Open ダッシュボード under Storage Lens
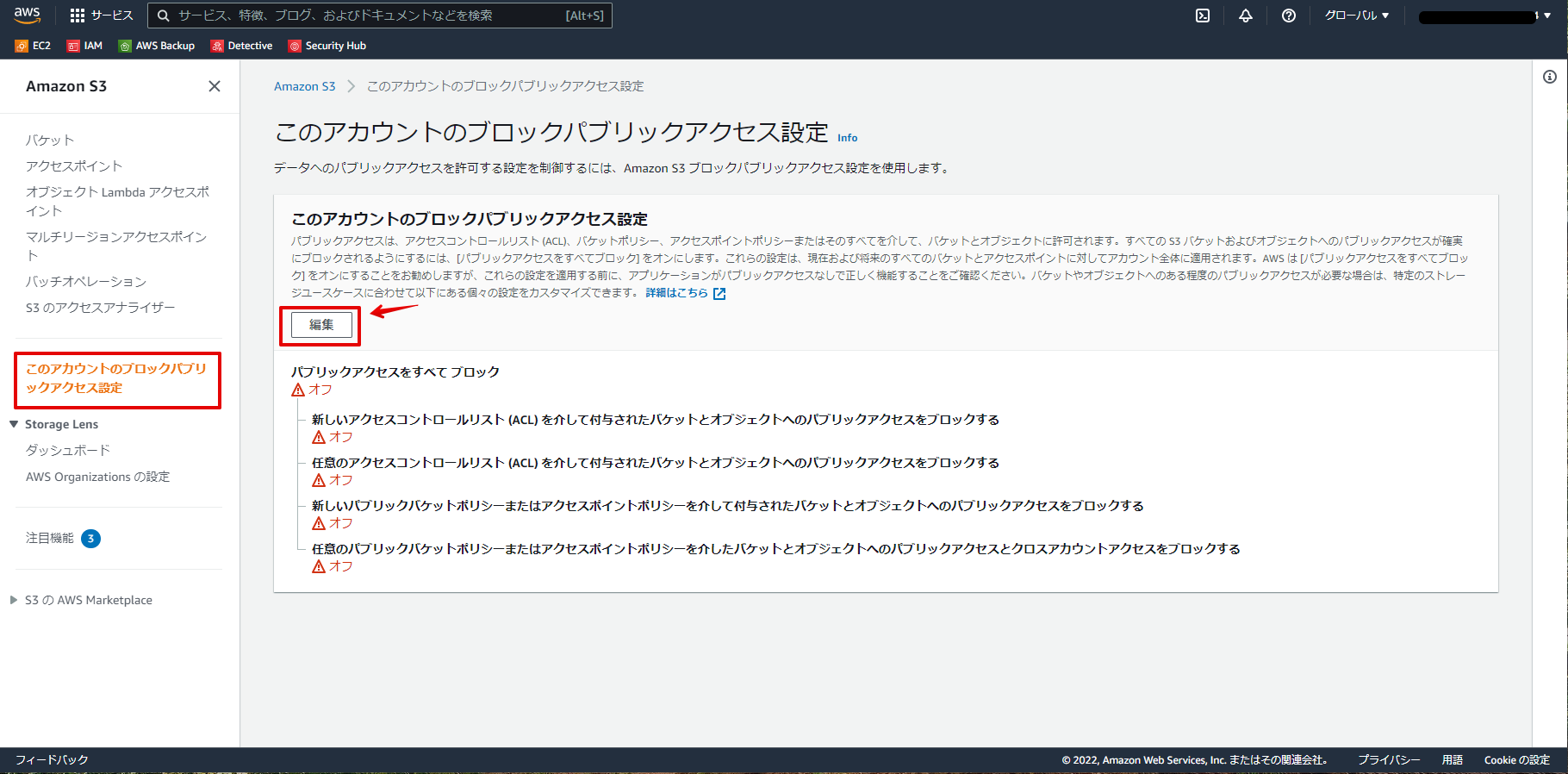1568x774 pixels. (68, 450)
